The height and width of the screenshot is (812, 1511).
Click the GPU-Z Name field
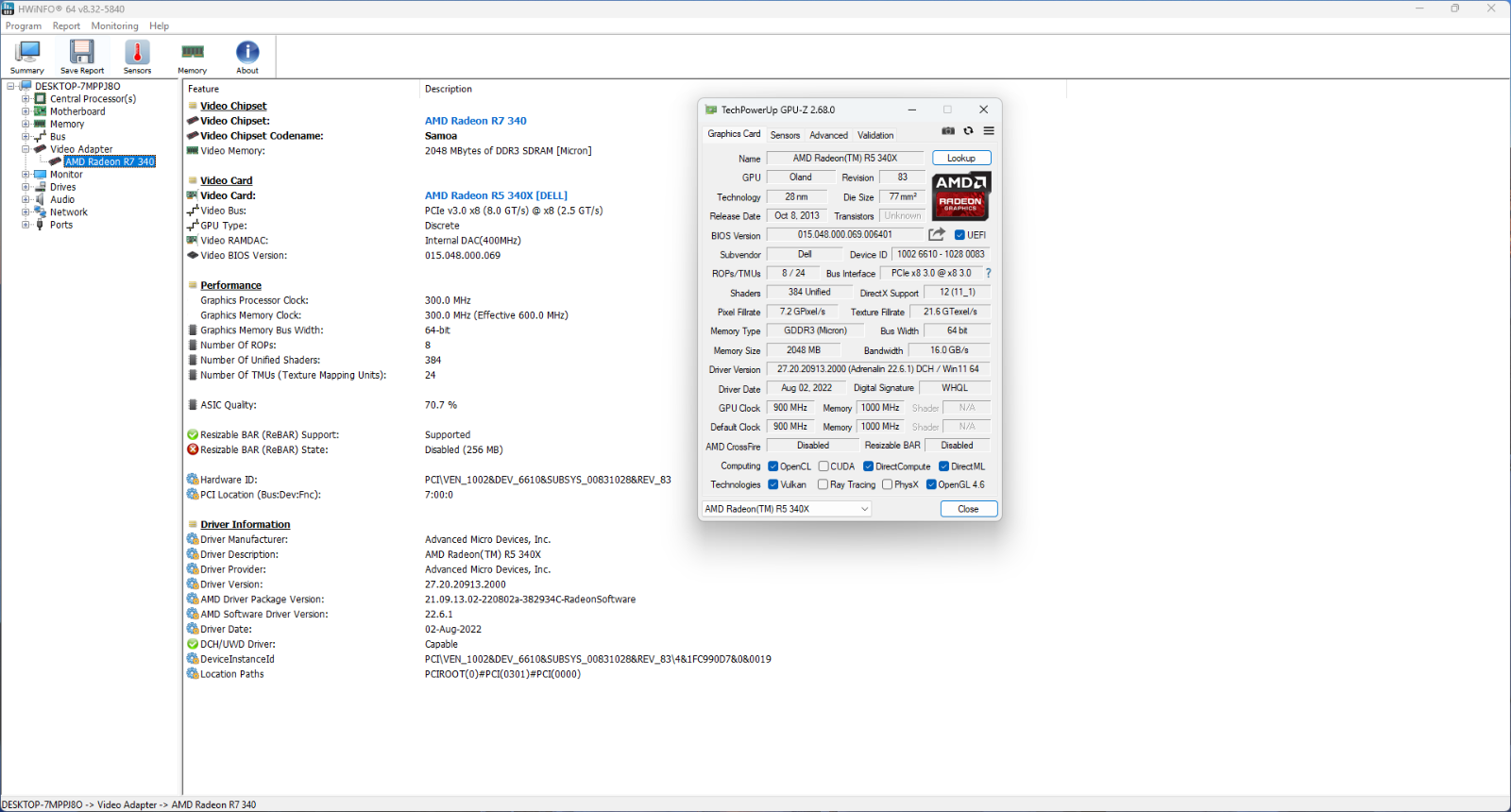845,159
